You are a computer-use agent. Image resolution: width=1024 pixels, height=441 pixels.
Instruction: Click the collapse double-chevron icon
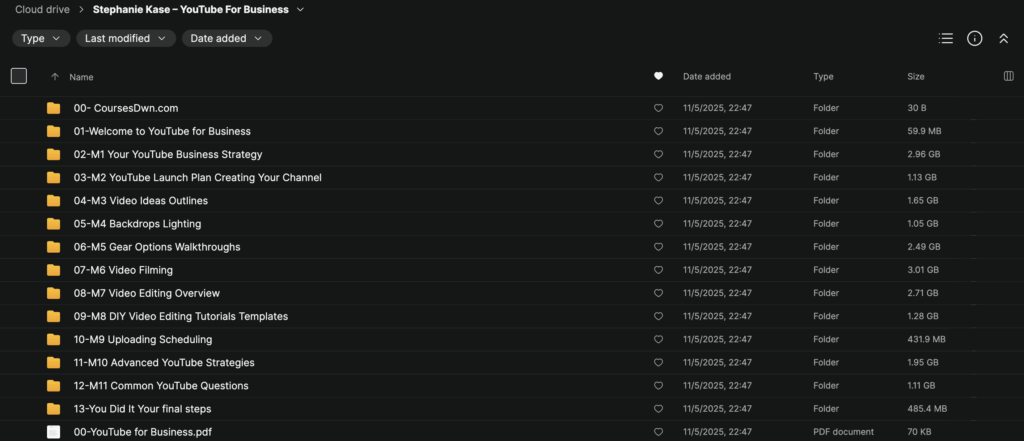[x=1004, y=38]
